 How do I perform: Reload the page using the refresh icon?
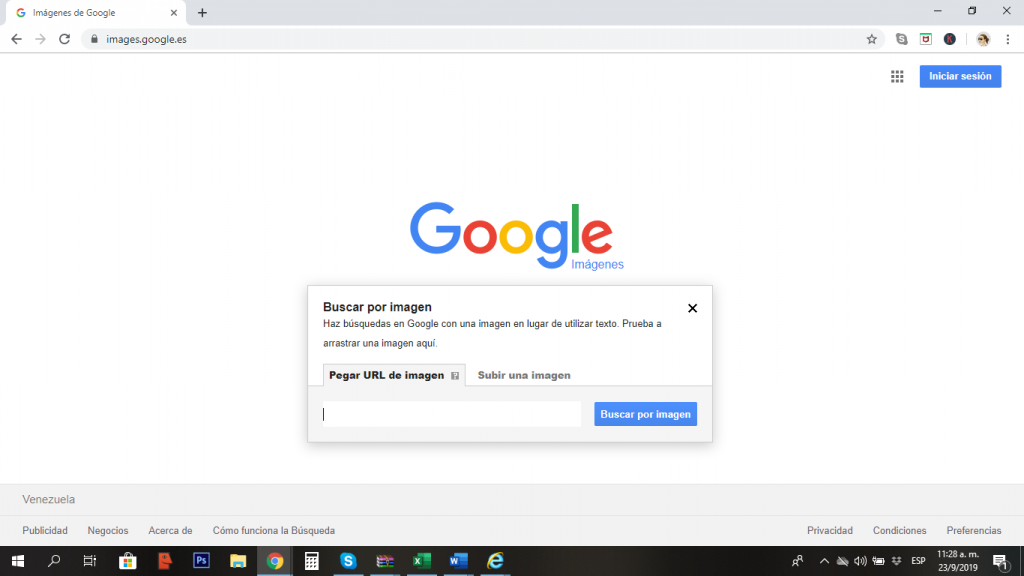click(x=64, y=39)
